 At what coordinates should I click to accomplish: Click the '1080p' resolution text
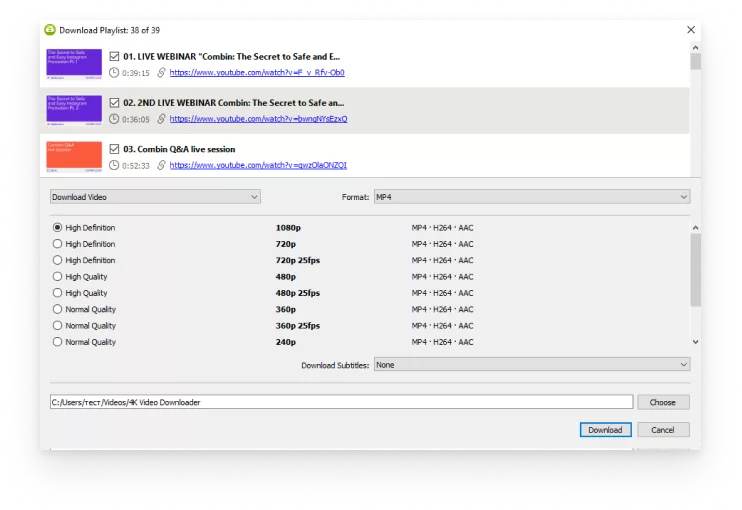pyautogui.click(x=288, y=228)
